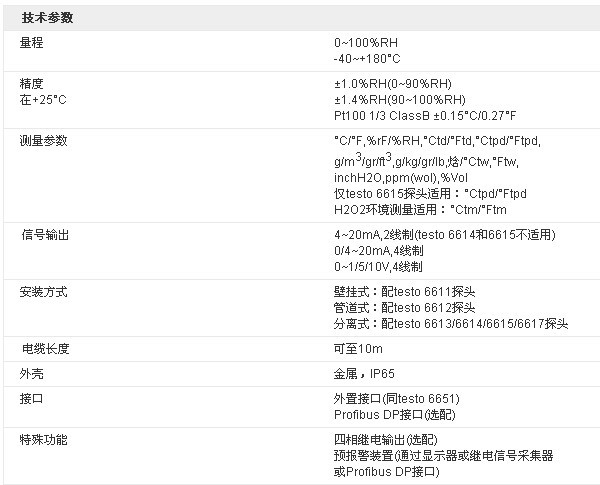Image resolution: width=600 pixels, height=485 pixels.
Task: Select the ±1.0%RH(0~90%RH) accuracy line
Action: coord(392,83)
